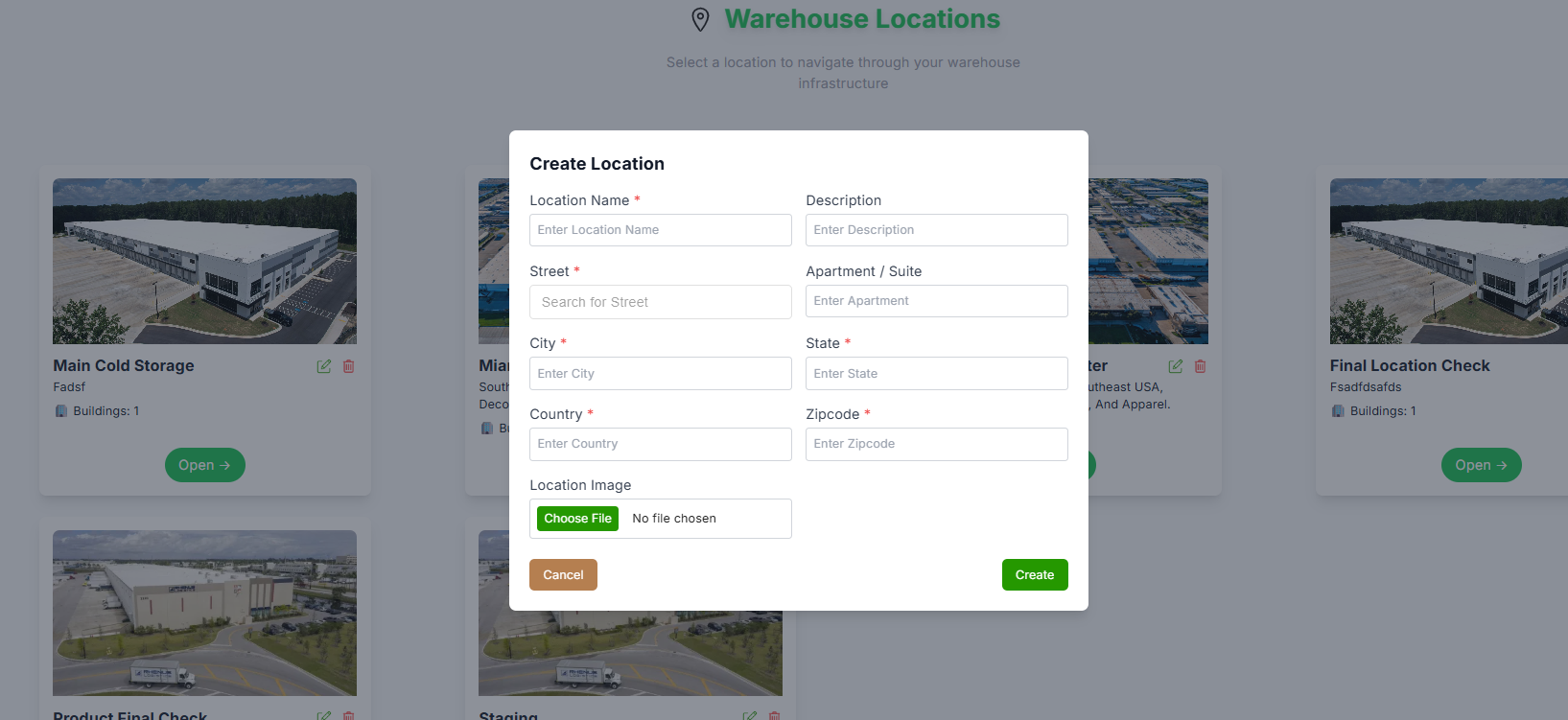Click the Final Location Check title

(x=1410, y=365)
